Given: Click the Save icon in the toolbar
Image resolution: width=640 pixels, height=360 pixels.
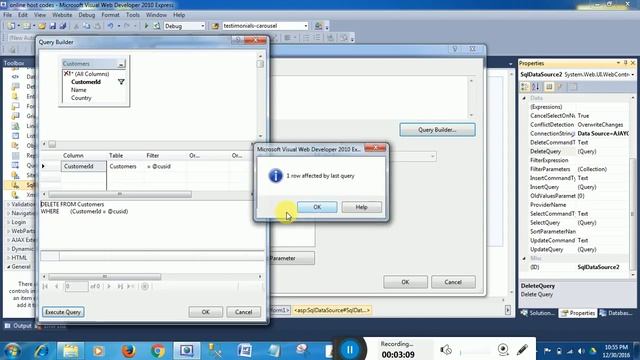Looking at the screenshot, I should 53,26.
